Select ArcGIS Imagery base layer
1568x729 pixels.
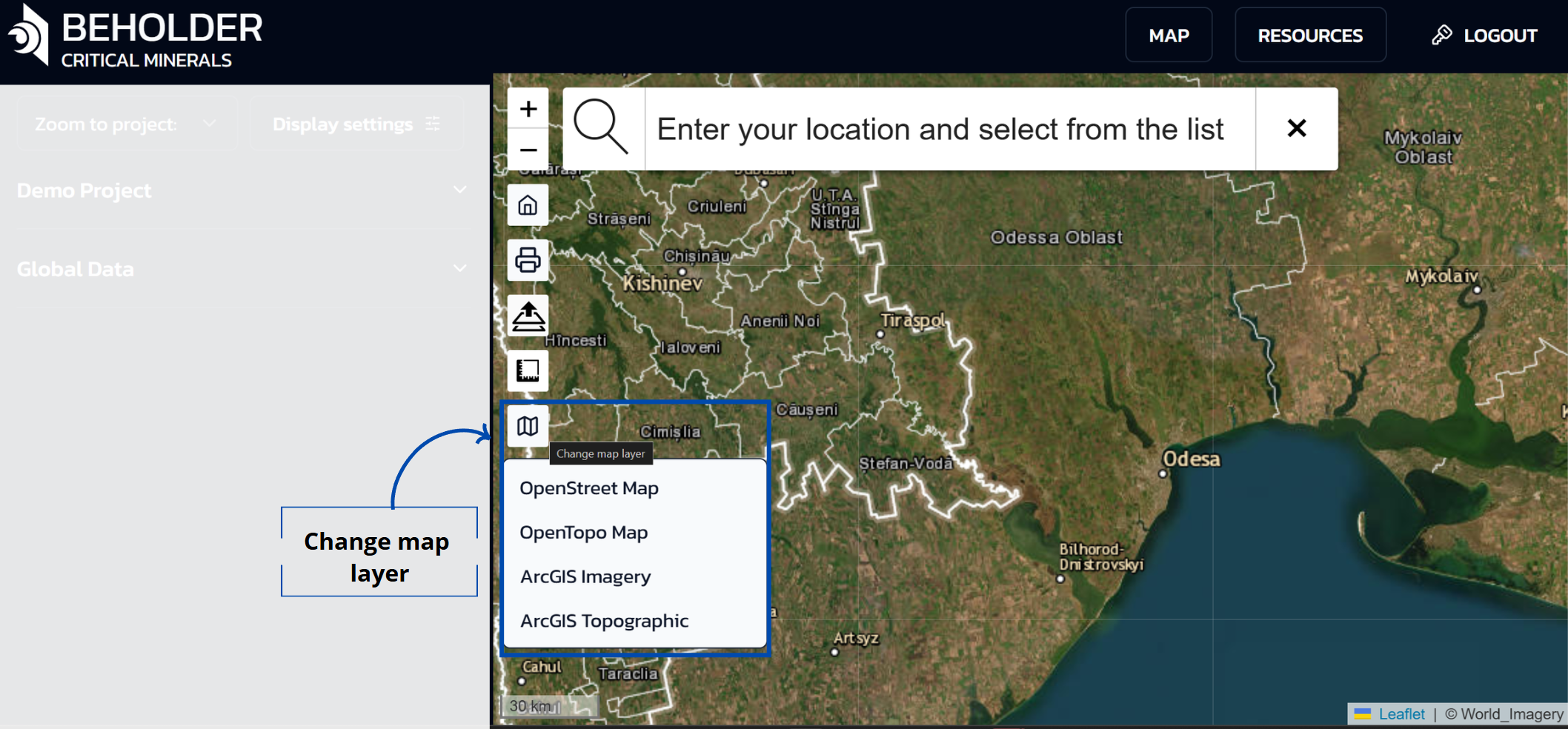pyautogui.click(x=585, y=576)
